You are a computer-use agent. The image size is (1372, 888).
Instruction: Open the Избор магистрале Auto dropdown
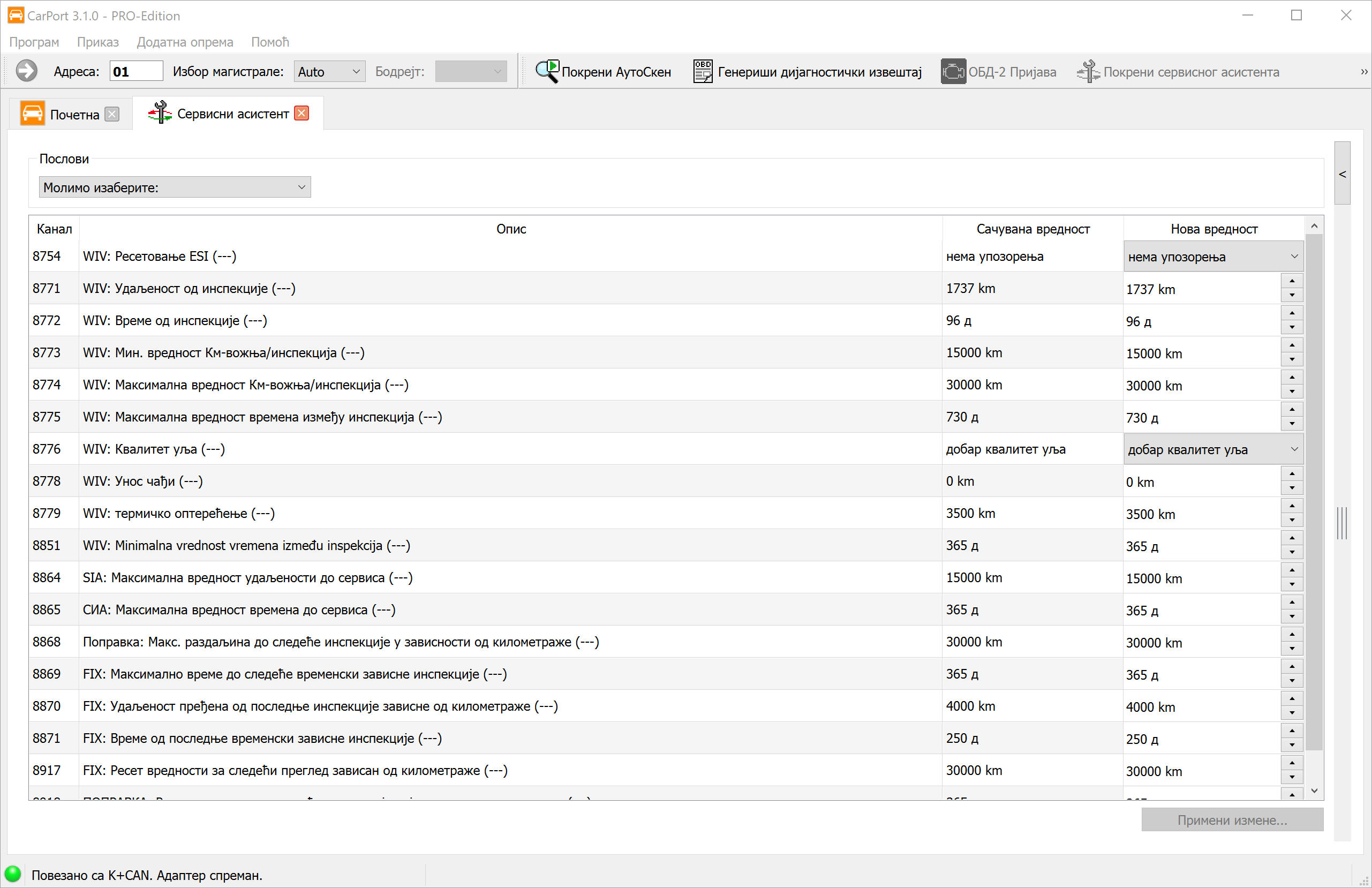(329, 72)
